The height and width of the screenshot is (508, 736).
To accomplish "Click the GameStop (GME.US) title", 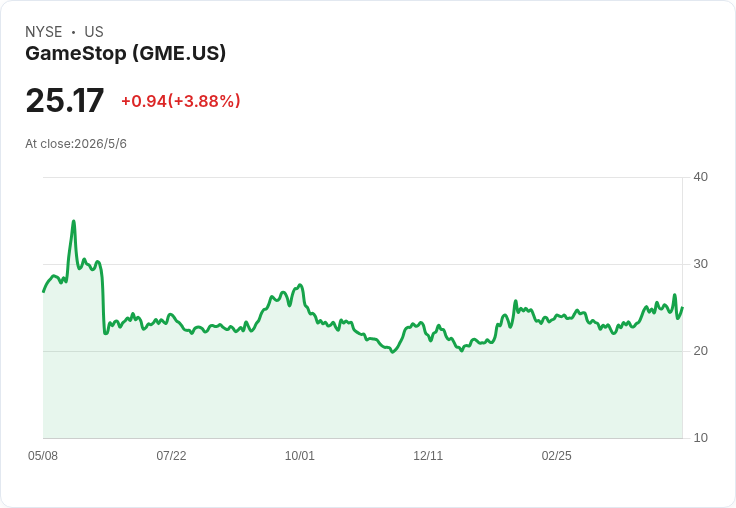I will (125, 54).
